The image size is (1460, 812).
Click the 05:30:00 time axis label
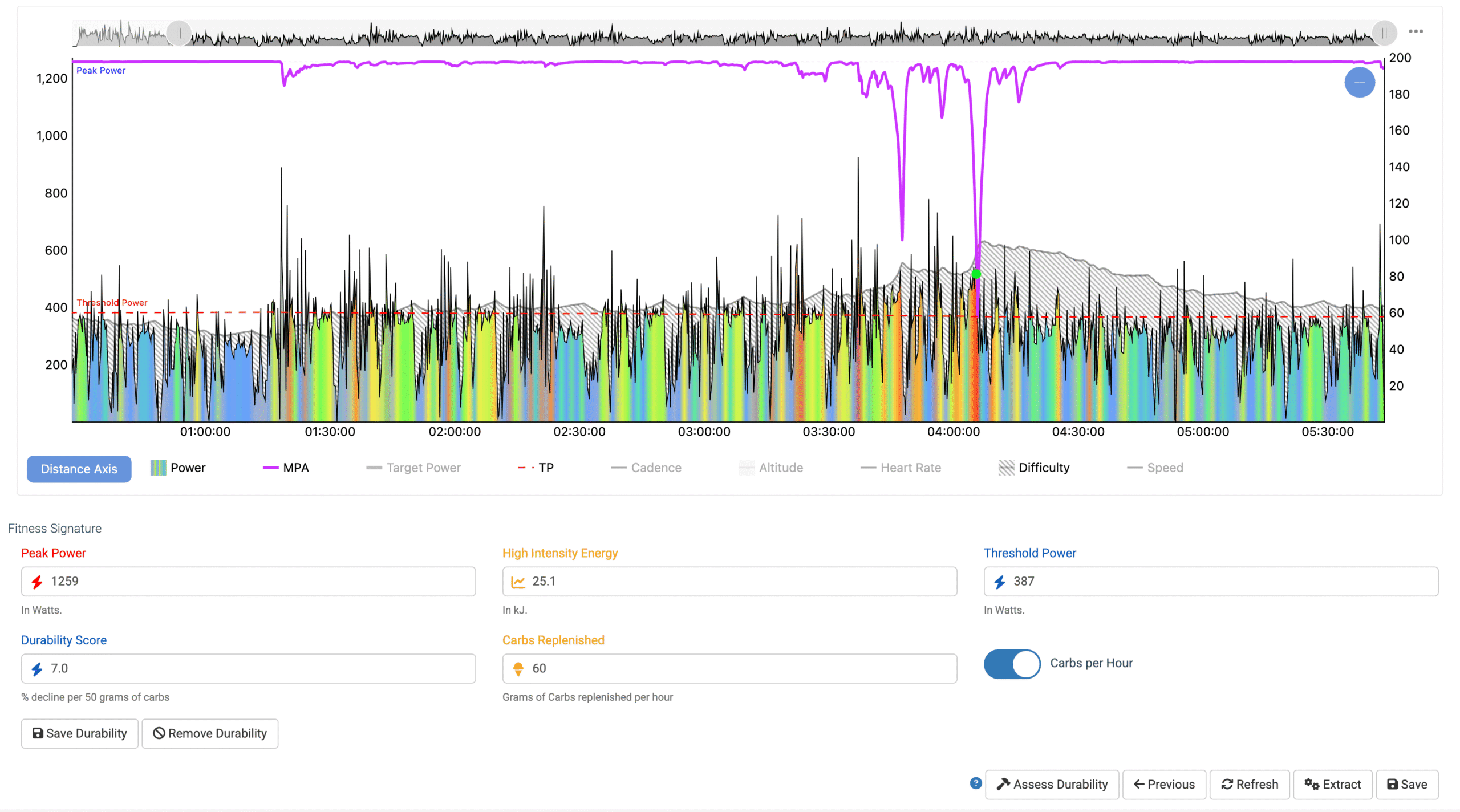click(1328, 432)
